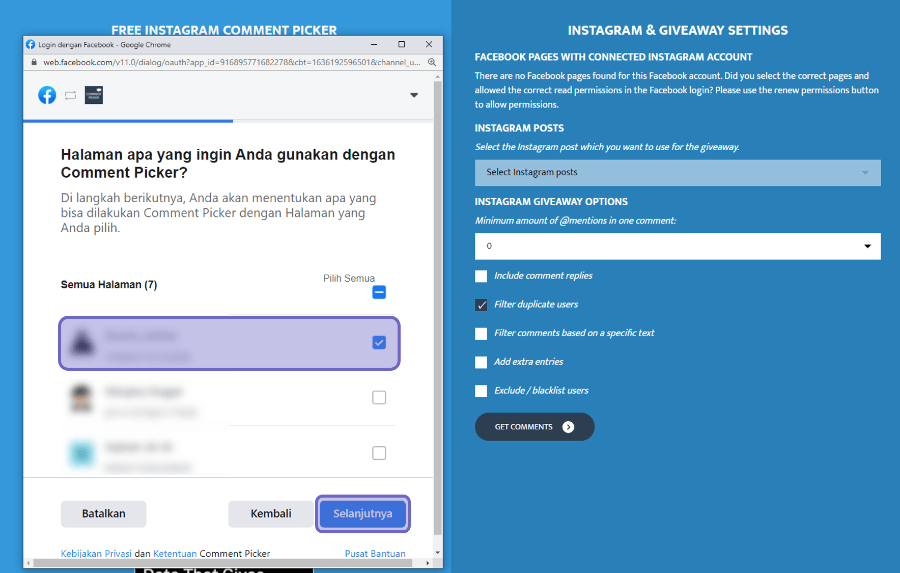This screenshot has width=900, height=573.
Task: Click the swap arrows icon between logos
Action: (71, 95)
